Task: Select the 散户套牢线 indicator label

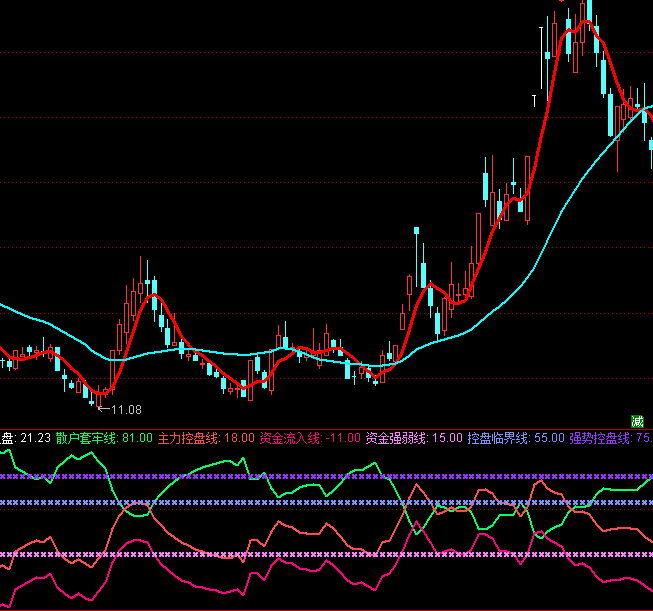Action: pos(87,437)
